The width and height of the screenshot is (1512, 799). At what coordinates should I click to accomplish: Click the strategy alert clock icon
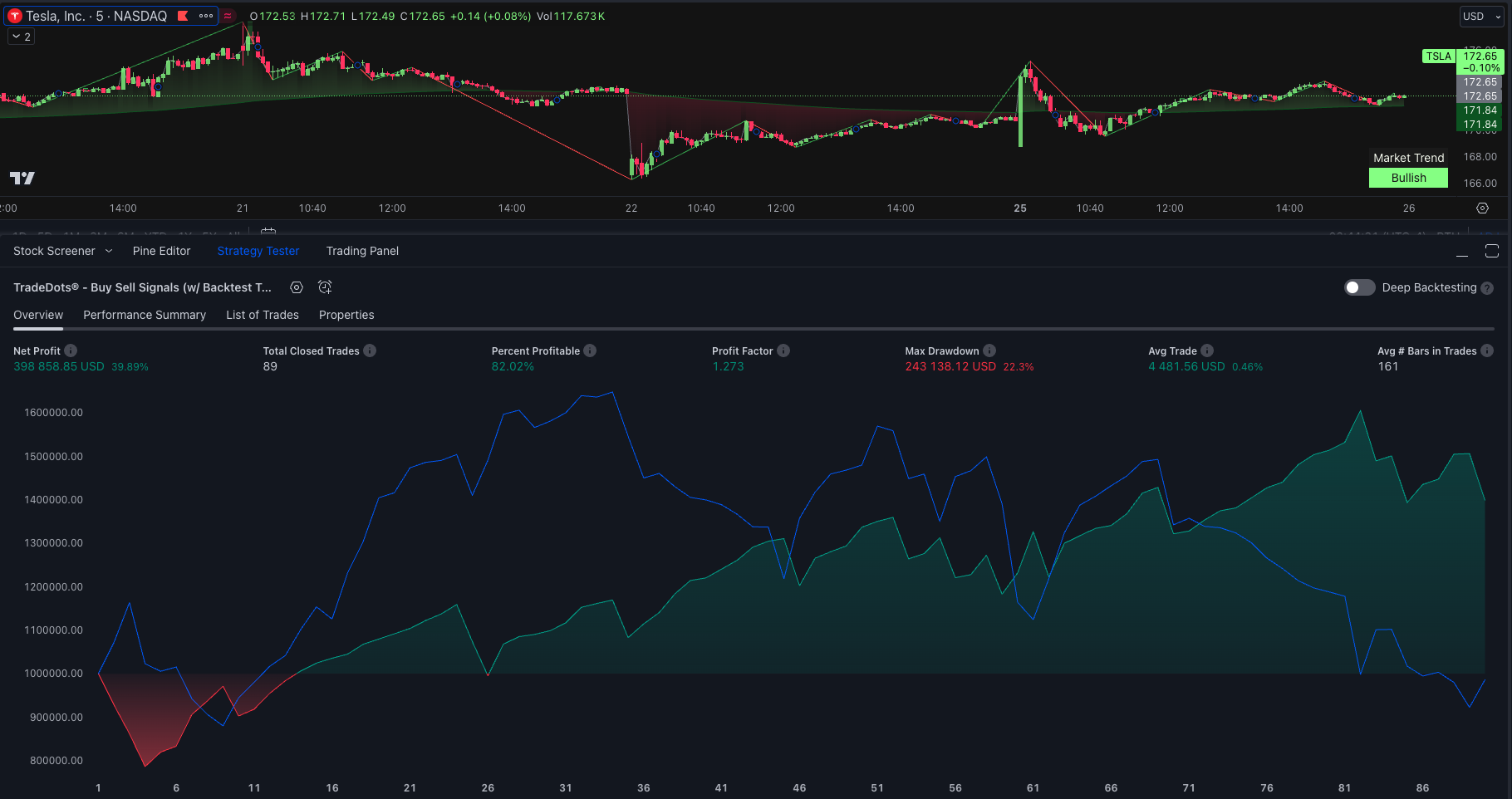point(325,287)
